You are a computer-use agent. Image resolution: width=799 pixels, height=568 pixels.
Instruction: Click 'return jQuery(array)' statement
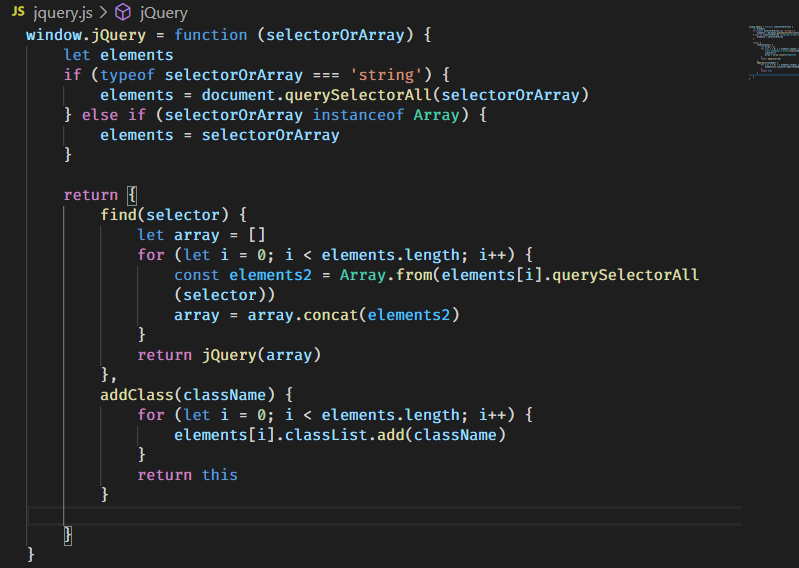(x=229, y=355)
